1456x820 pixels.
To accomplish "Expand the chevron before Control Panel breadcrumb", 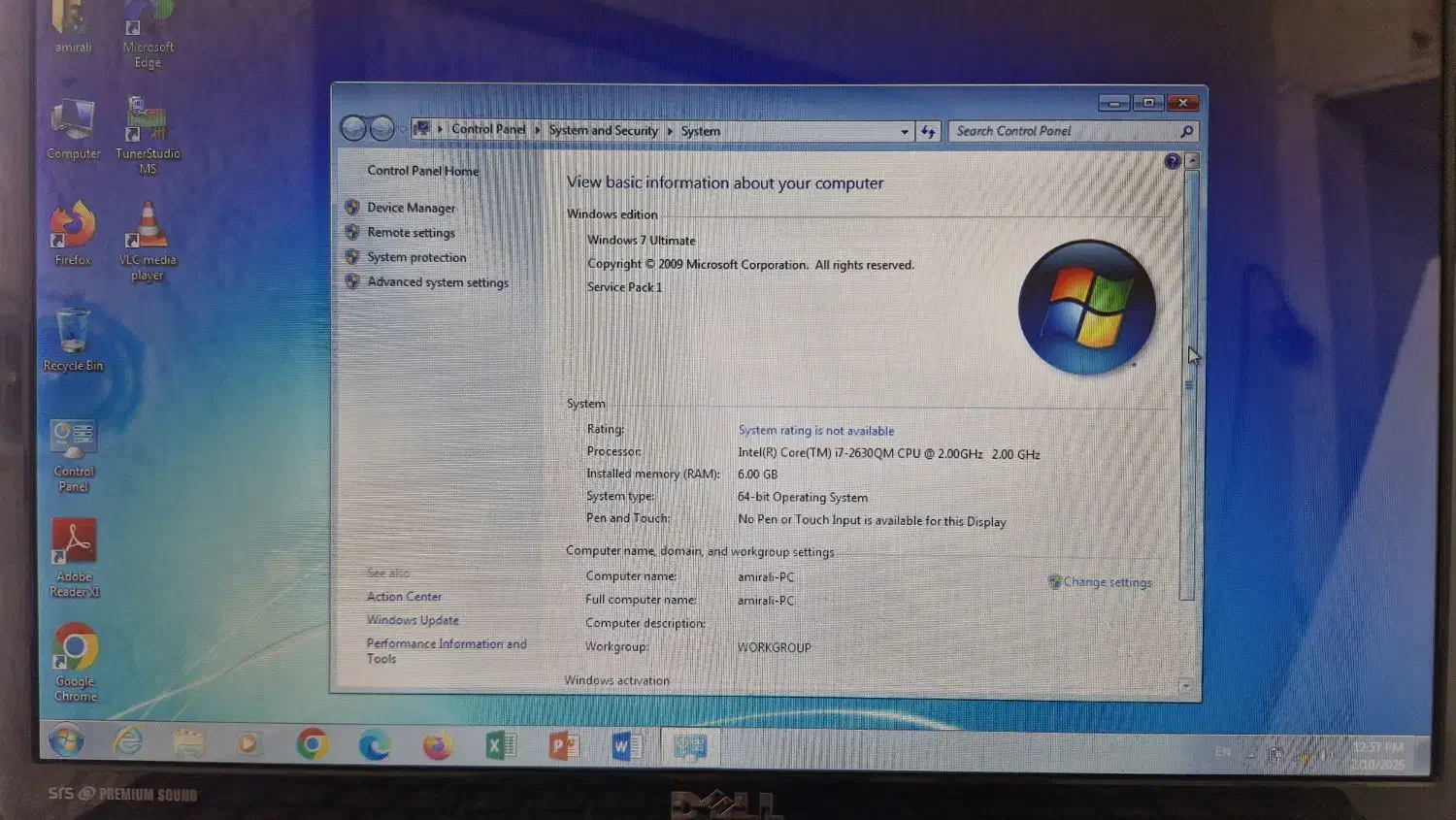I will [x=440, y=128].
